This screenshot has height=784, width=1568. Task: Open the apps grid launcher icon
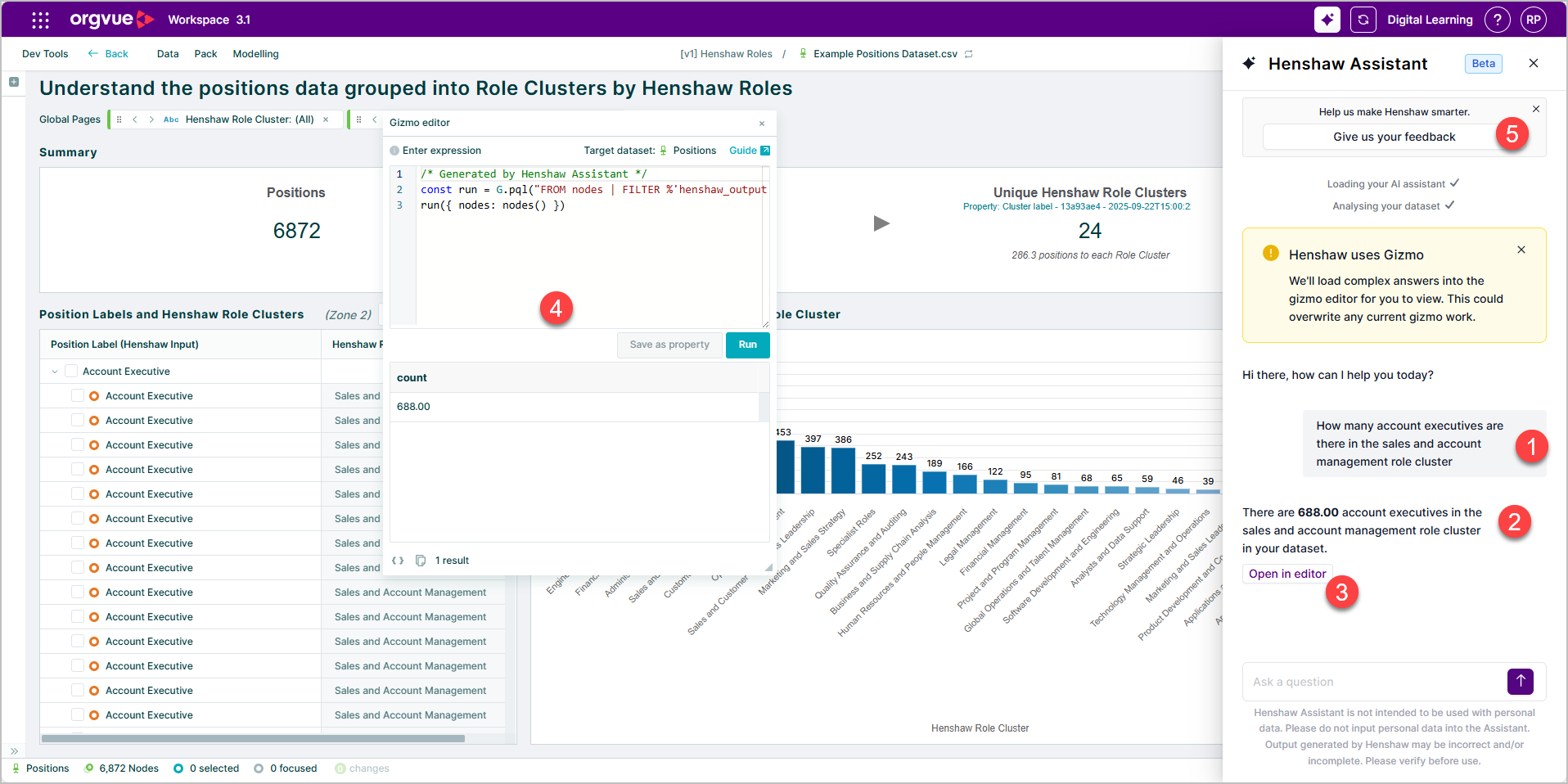click(x=40, y=20)
